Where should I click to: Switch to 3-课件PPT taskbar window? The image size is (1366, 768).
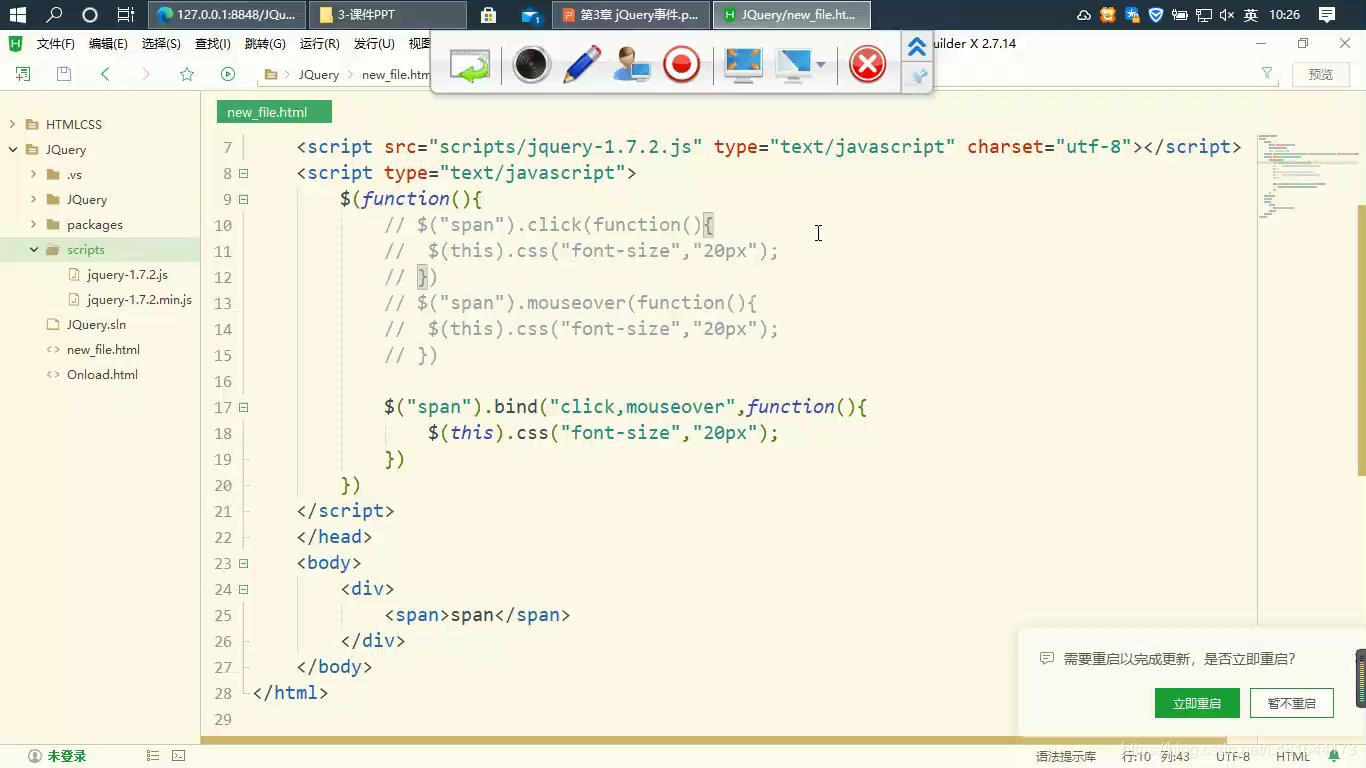tap(387, 15)
